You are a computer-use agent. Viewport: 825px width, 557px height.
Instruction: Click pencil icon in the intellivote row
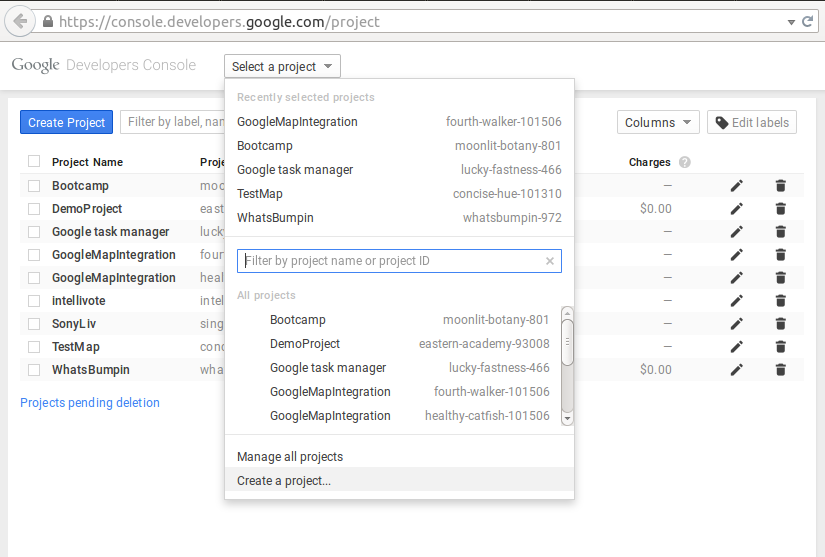coord(737,301)
